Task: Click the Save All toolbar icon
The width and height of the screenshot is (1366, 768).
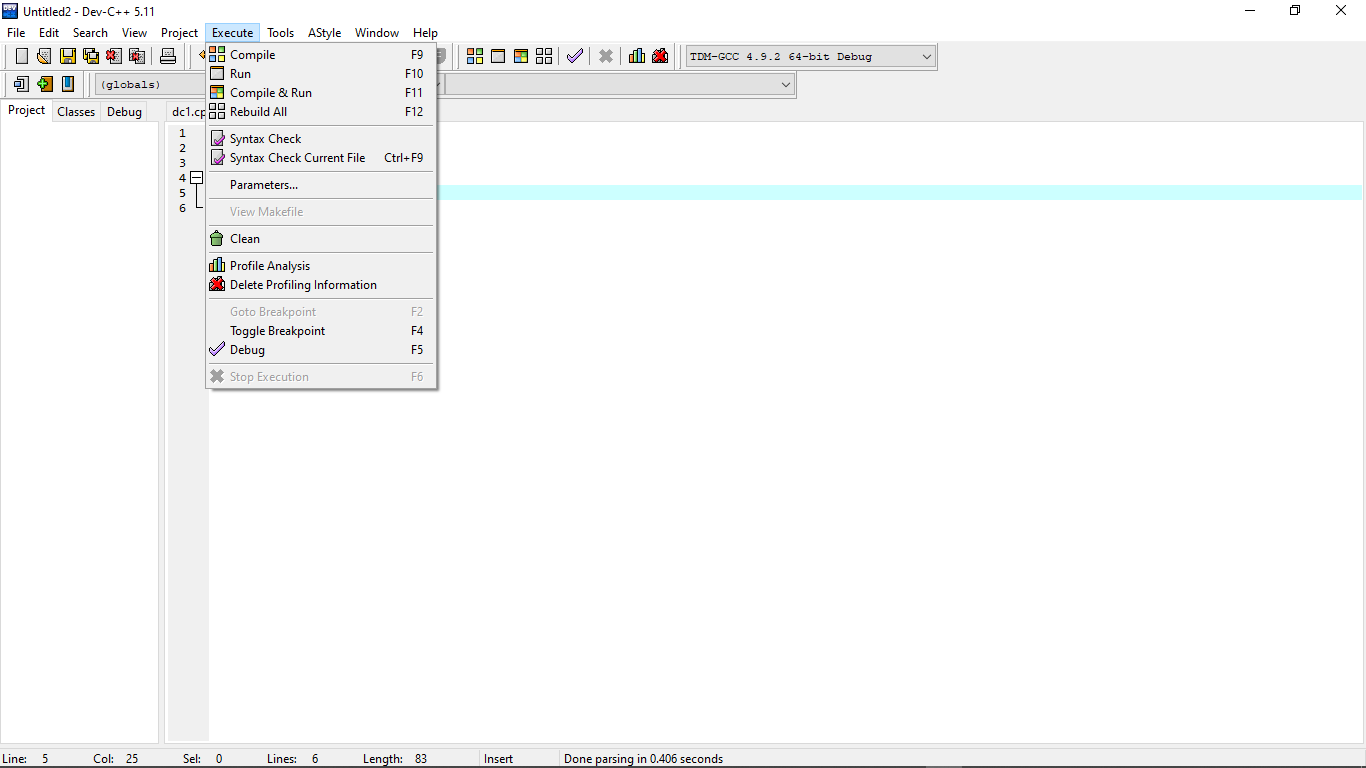Action: [90, 56]
